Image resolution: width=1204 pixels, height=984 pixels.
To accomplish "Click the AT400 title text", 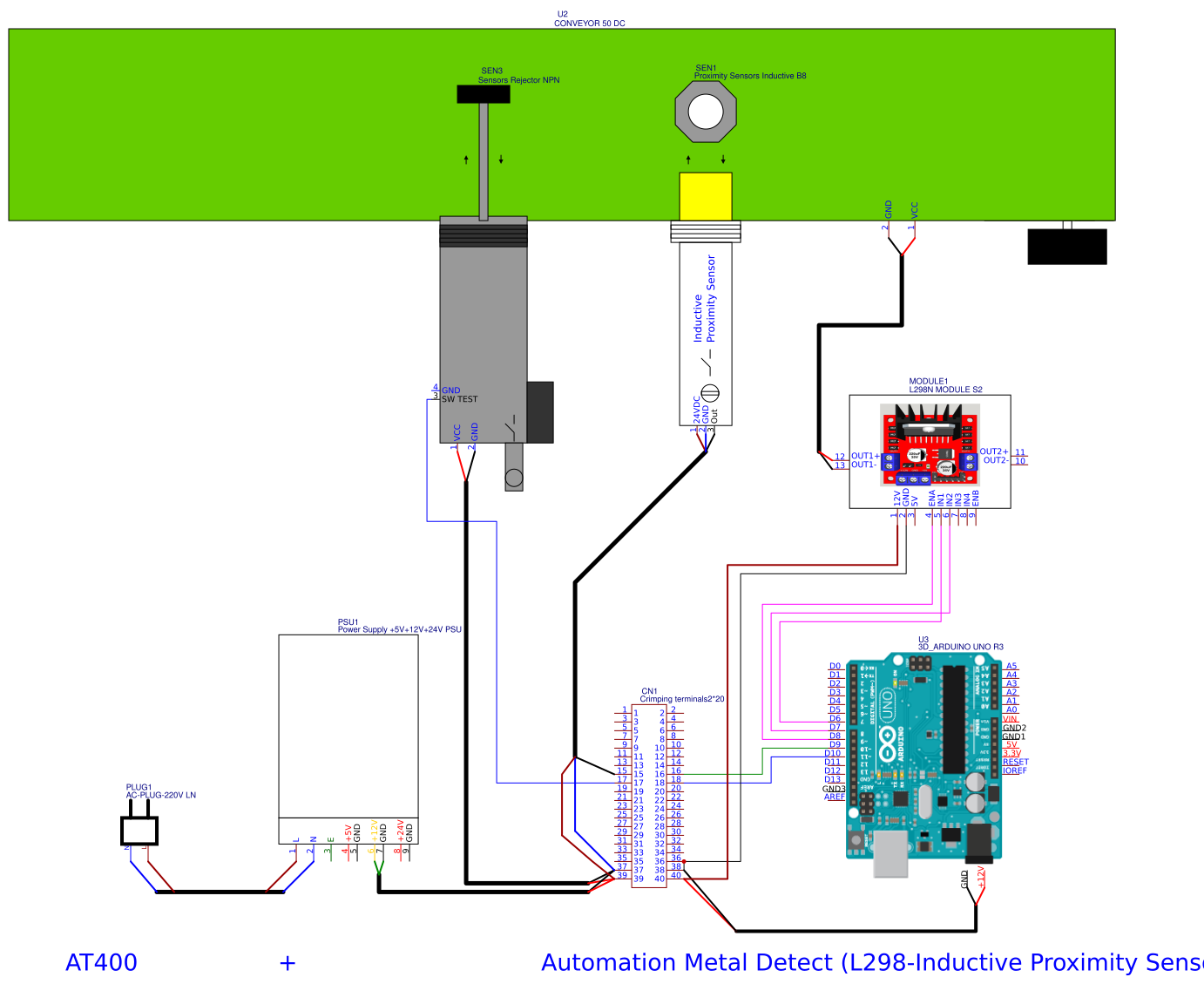I will point(100,963).
